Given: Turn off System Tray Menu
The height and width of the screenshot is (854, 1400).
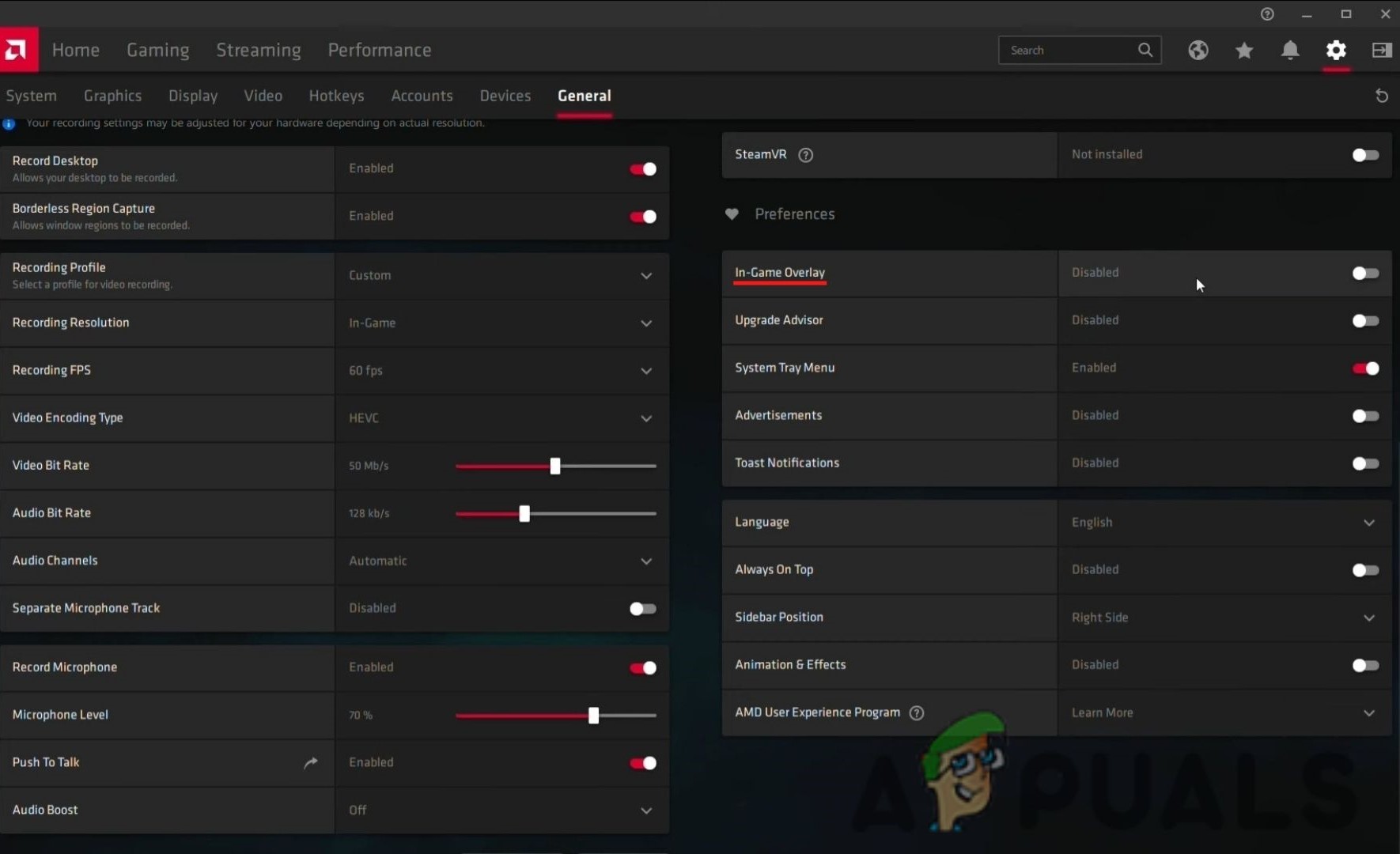Looking at the screenshot, I should (x=1364, y=368).
